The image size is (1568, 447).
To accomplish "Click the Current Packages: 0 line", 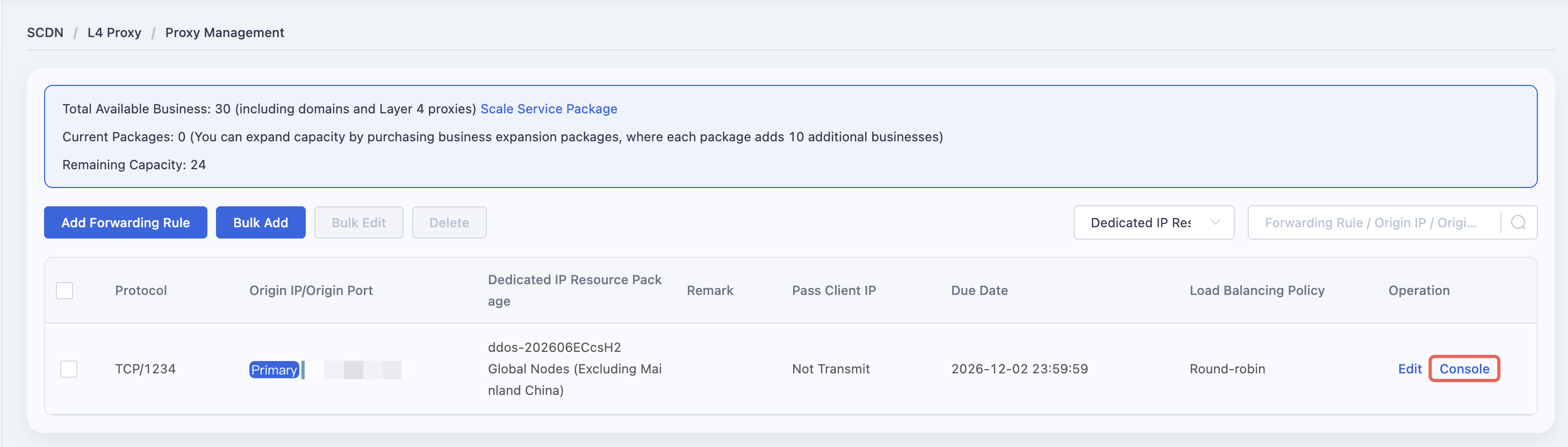I will (503, 137).
